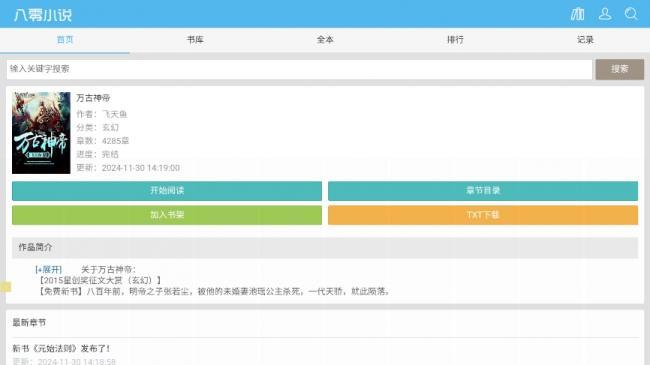Open the 万古神帝 book cover thumbnail

[x=41, y=133]
